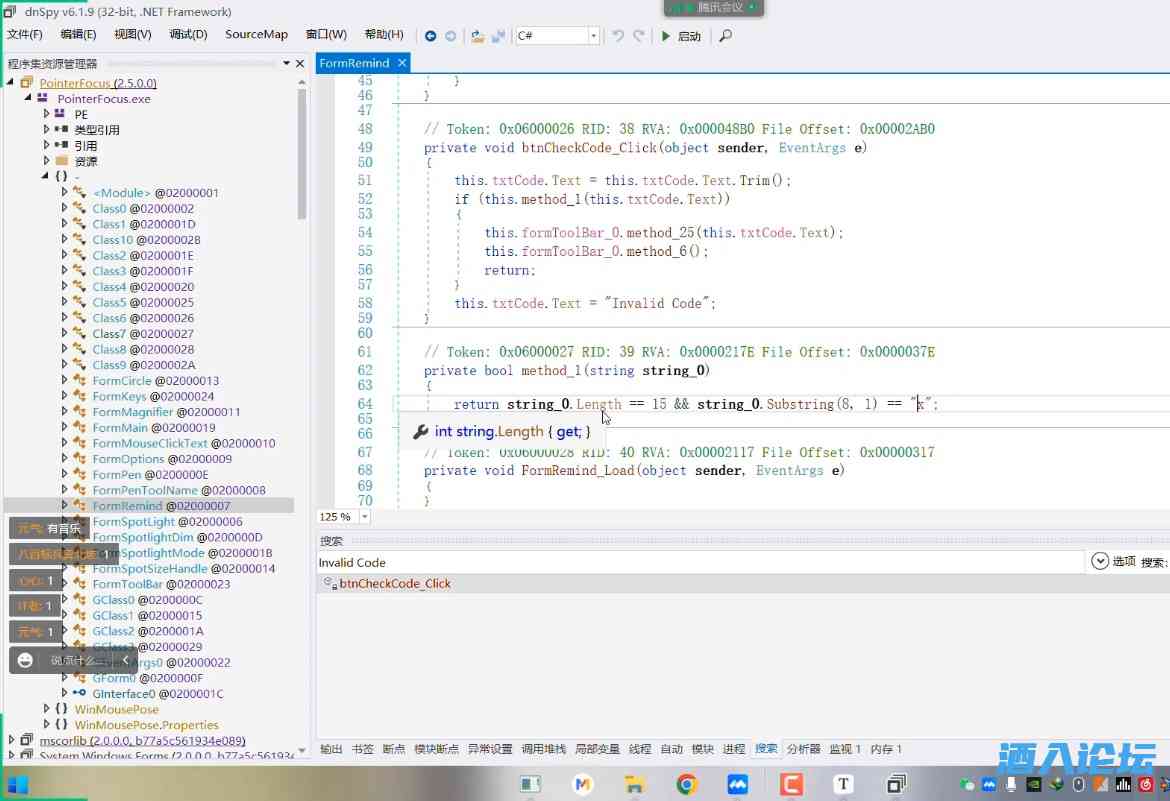
Task: Collapse the PointerFocus.exe module node
Action: tap(29, 99)
